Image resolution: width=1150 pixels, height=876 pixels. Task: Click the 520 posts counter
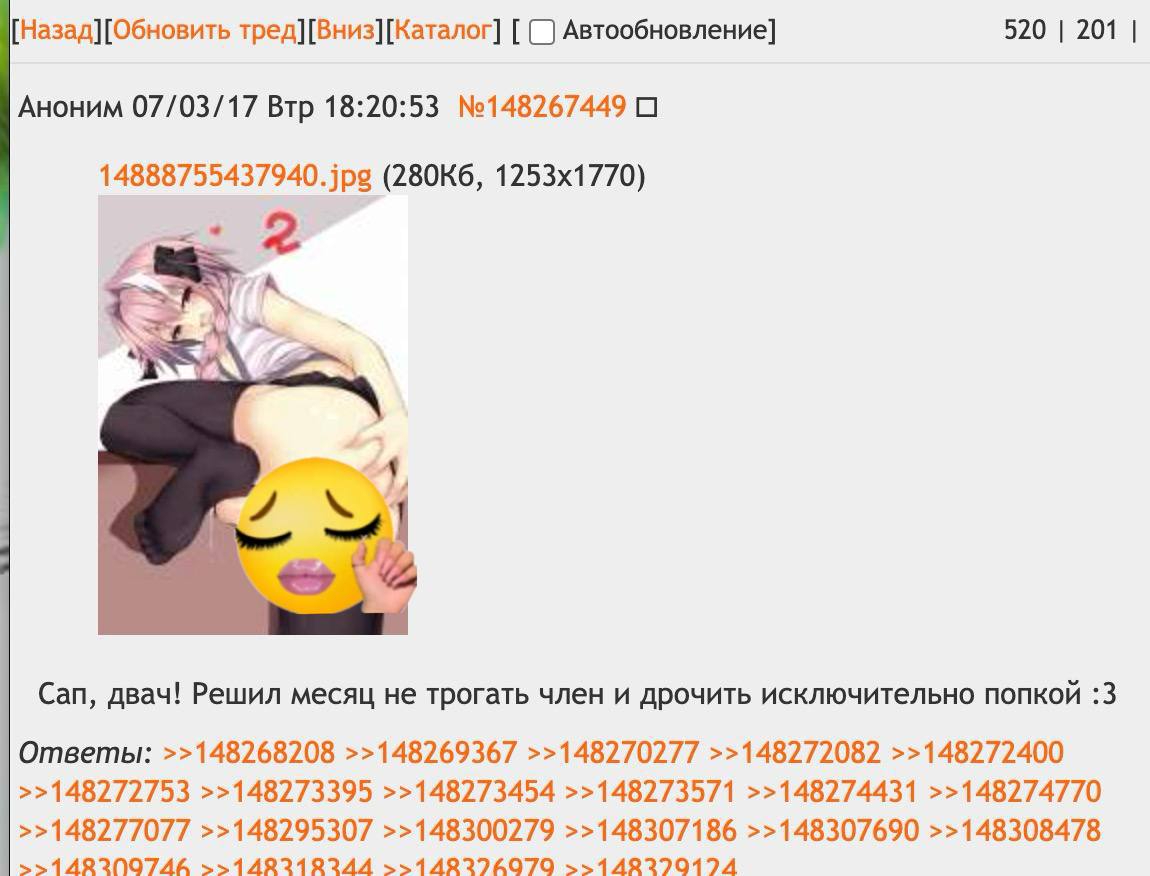click(1025, 30)
